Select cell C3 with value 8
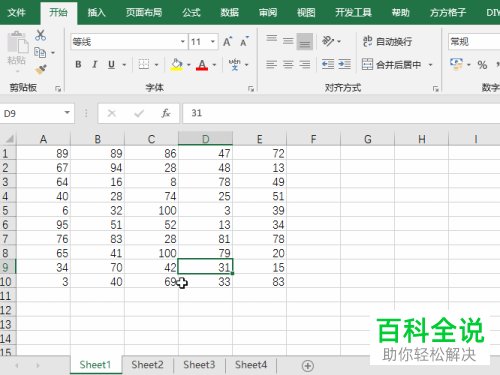Viewport: 500px width, 375px height. [x=151, y=182]
